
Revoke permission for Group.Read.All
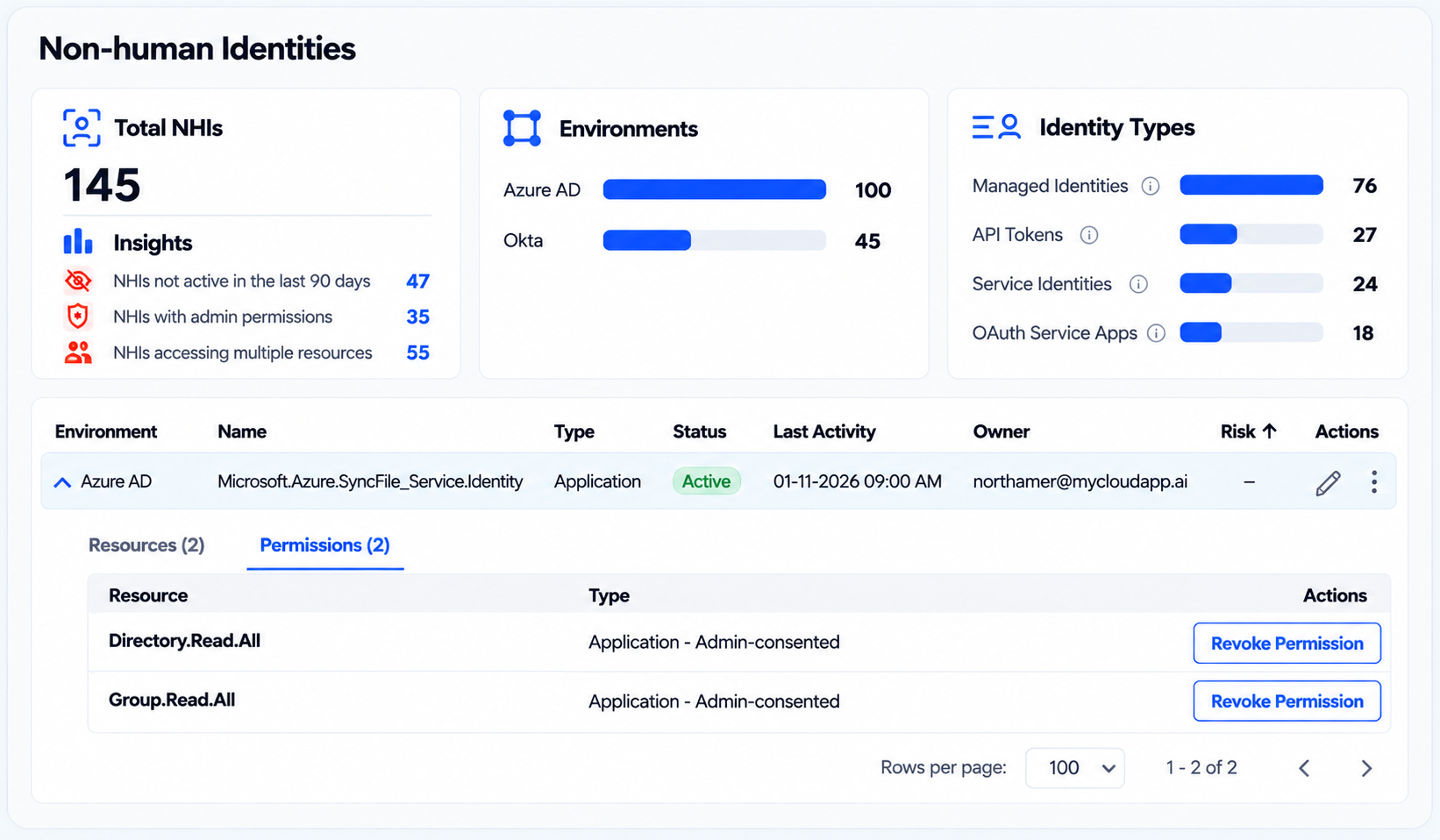pyautogui.click(x=1287, y=701)
